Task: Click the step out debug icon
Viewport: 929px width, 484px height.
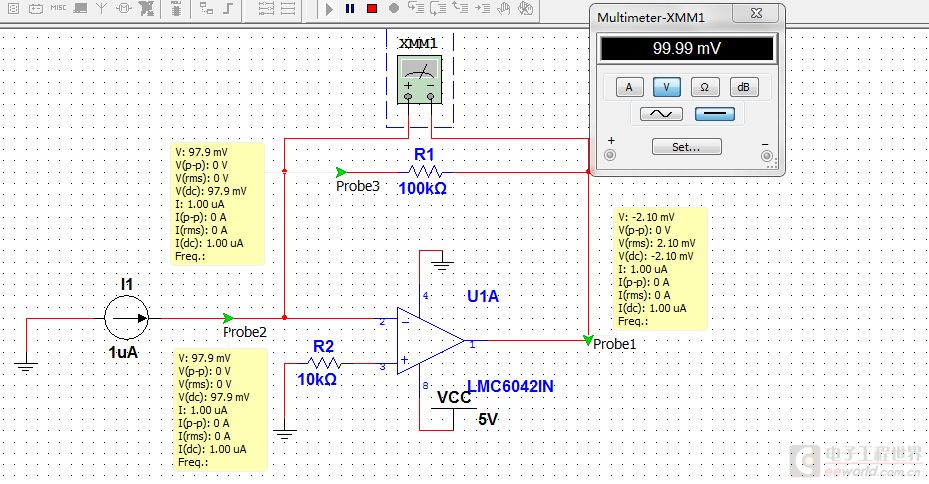Action: click(460, 8)
